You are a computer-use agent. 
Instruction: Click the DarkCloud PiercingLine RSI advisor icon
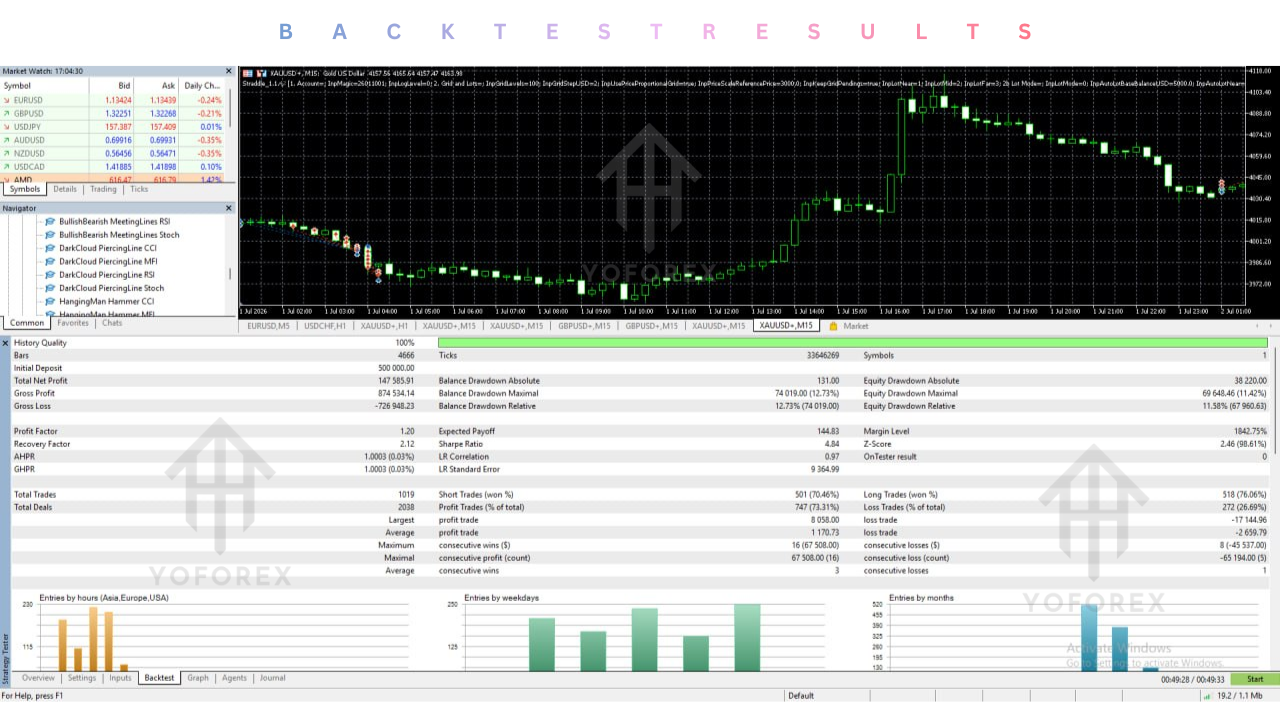coord(50,274)
